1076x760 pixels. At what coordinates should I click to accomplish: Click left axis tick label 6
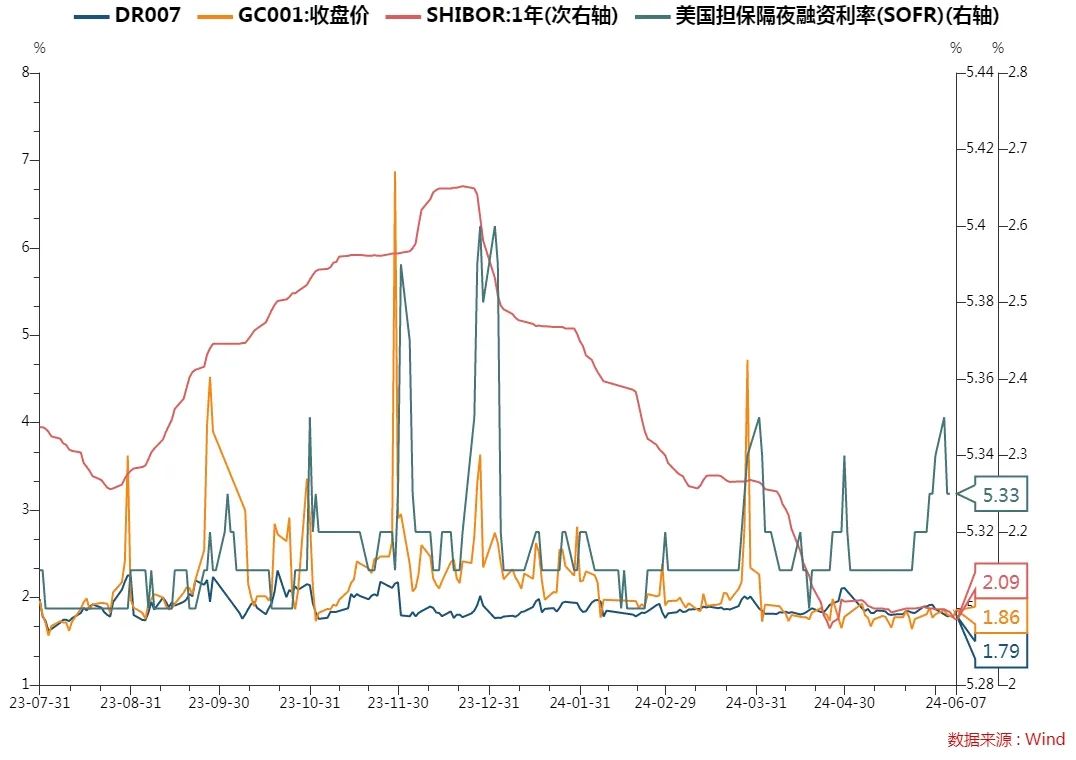(x=26, y=248)
